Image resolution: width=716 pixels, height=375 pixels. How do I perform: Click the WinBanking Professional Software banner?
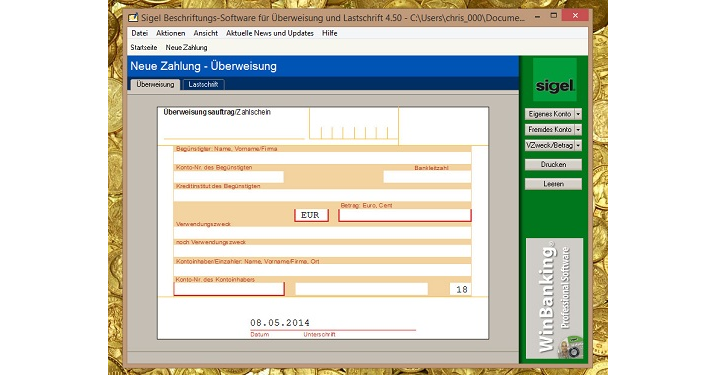[x=554, y=298]
